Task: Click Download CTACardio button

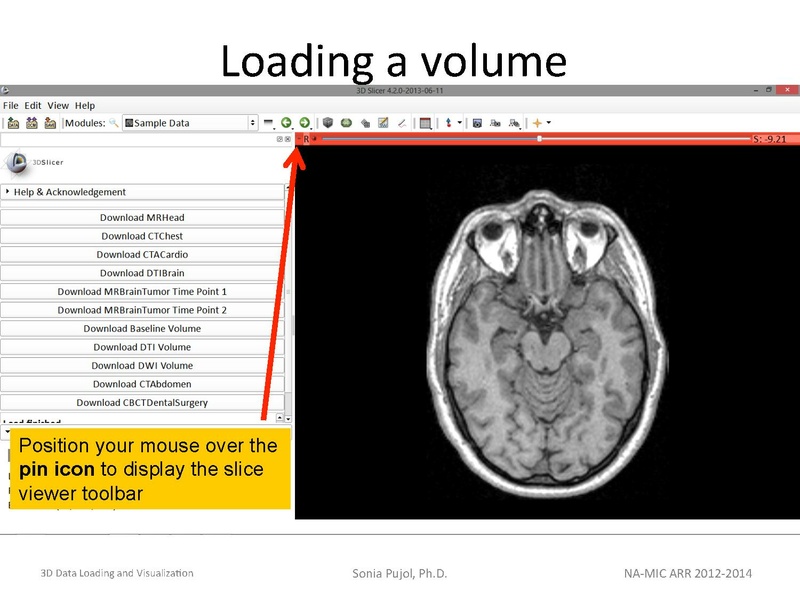Action: [x=142, y=255]
